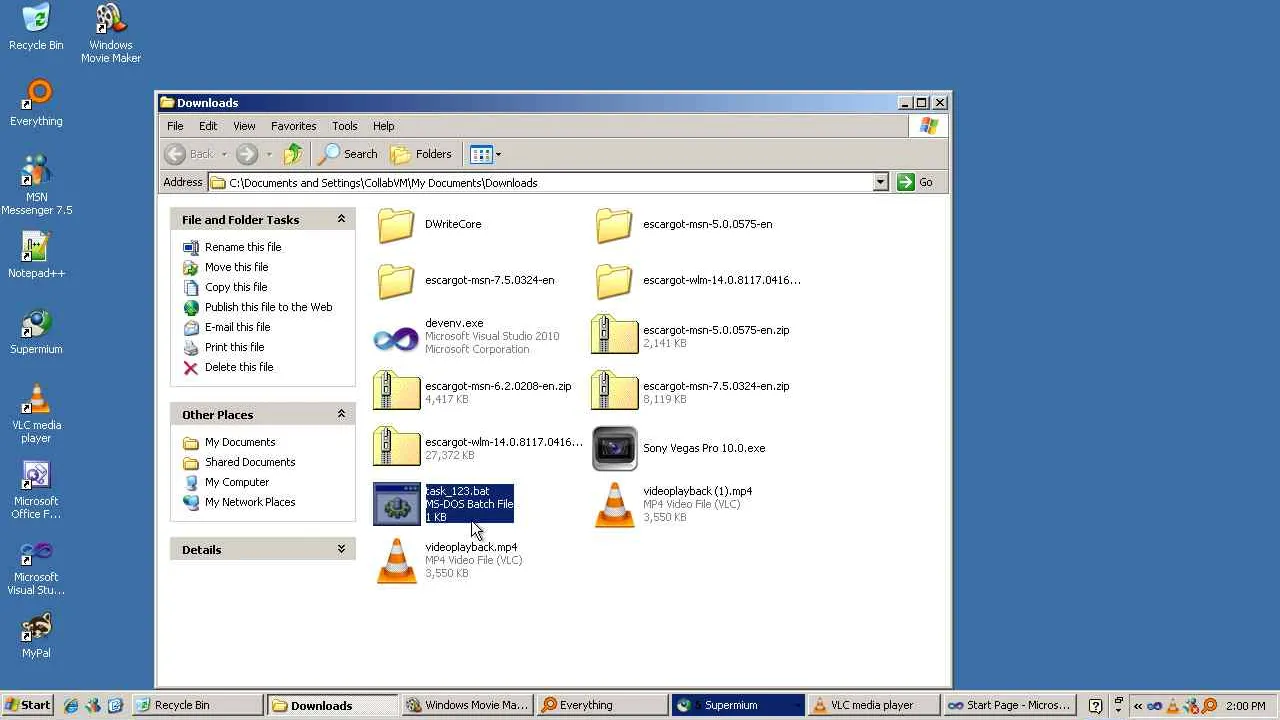
Task: Open the Help menu
Action: [384, 126]
